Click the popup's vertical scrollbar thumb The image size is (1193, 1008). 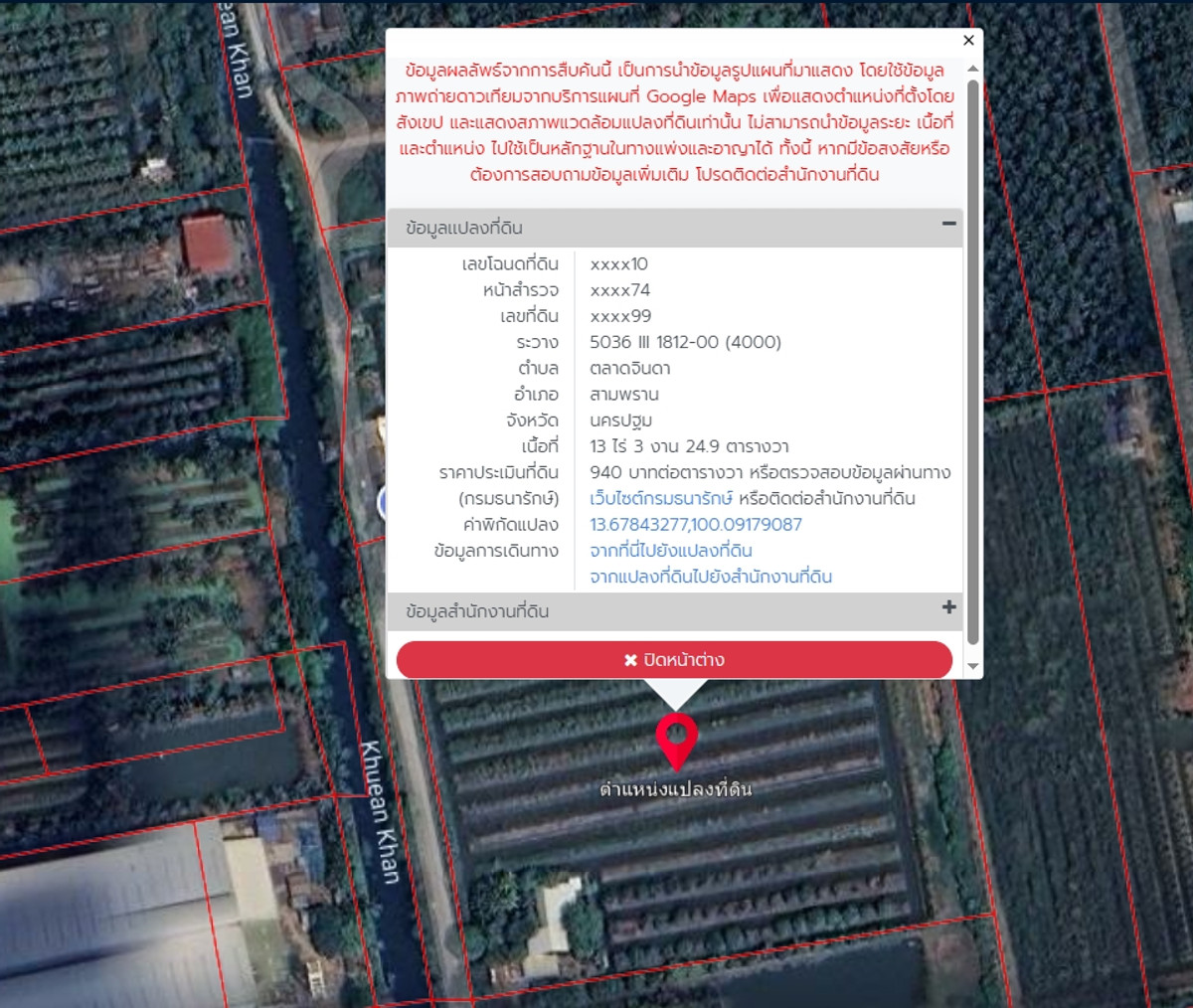(972, 358)
